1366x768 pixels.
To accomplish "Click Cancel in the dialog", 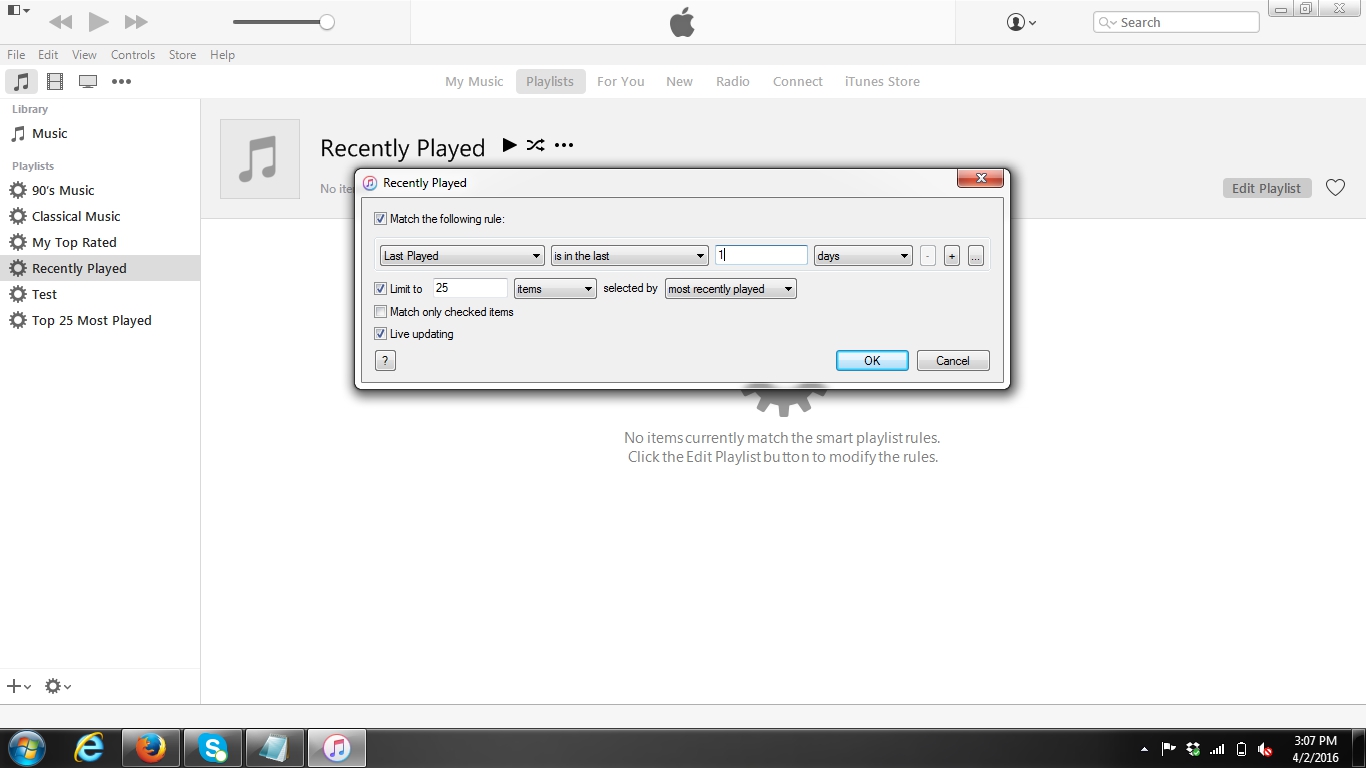I will [x=953, y=361].
